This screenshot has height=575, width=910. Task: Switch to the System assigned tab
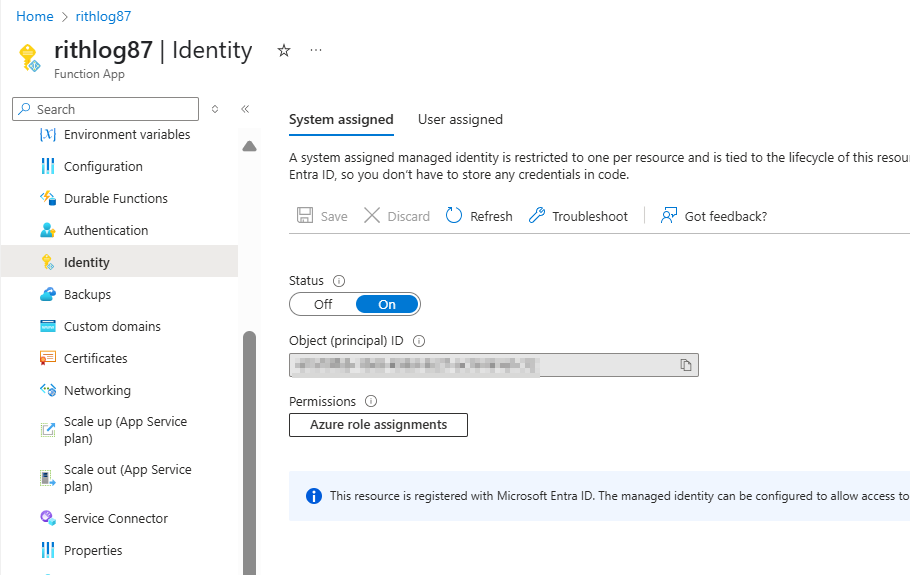coord(341,120)
